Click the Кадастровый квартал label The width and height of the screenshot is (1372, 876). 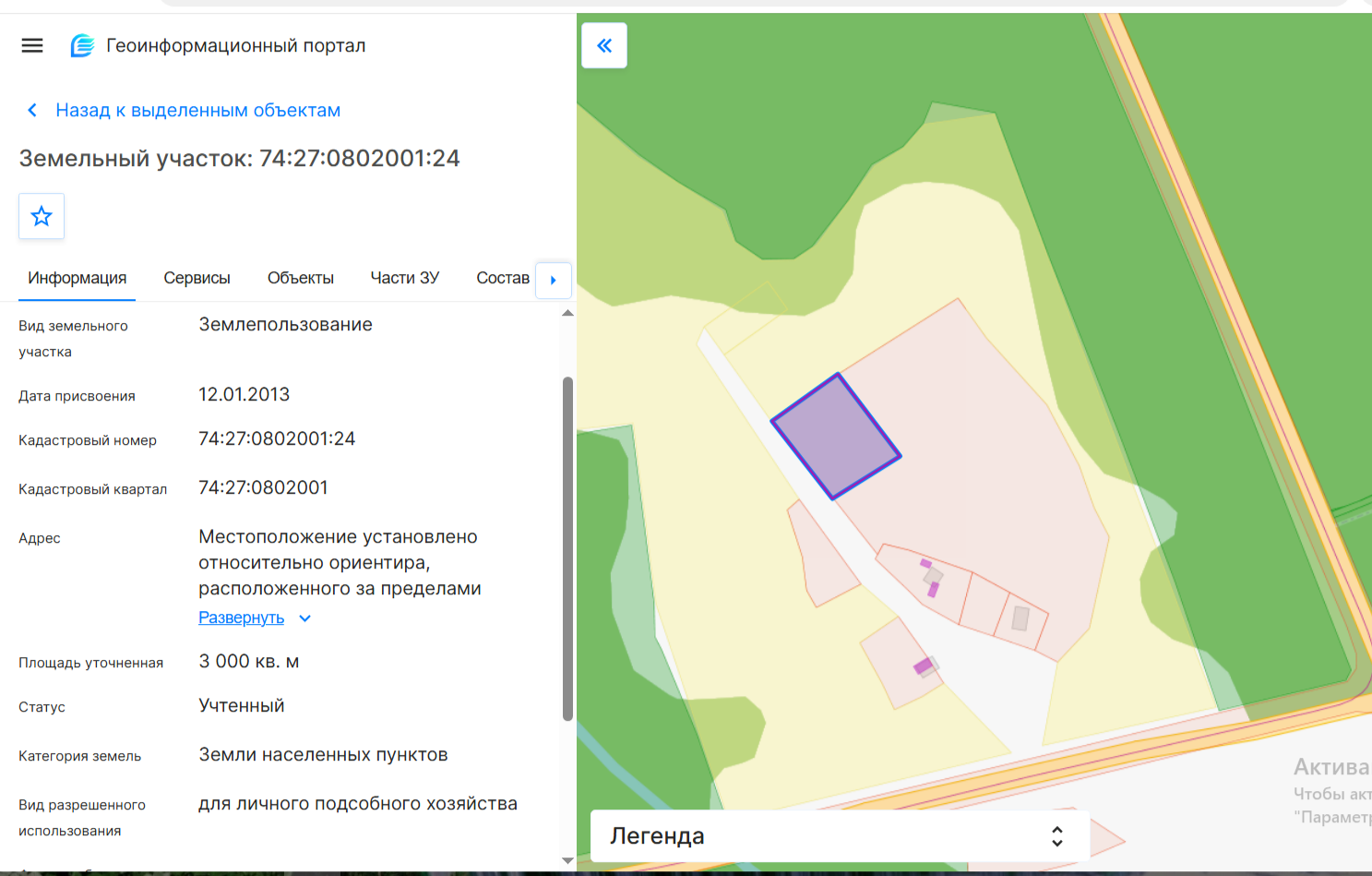(92, 489)
